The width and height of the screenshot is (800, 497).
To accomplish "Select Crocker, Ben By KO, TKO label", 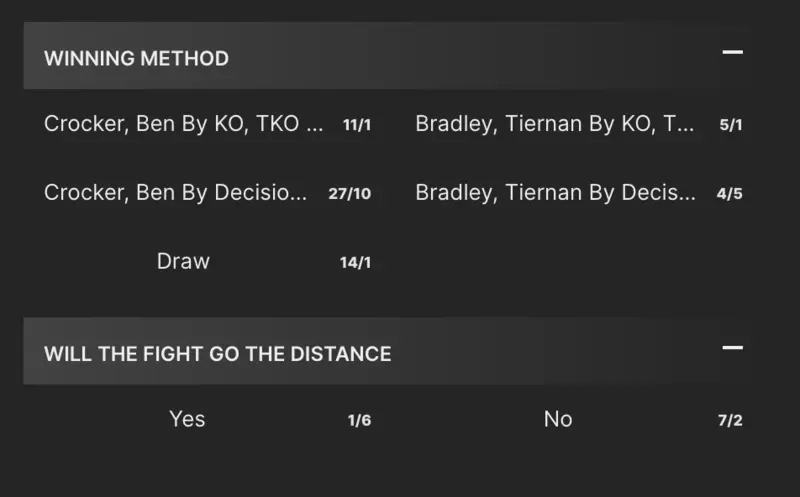I will click(184, 125).
